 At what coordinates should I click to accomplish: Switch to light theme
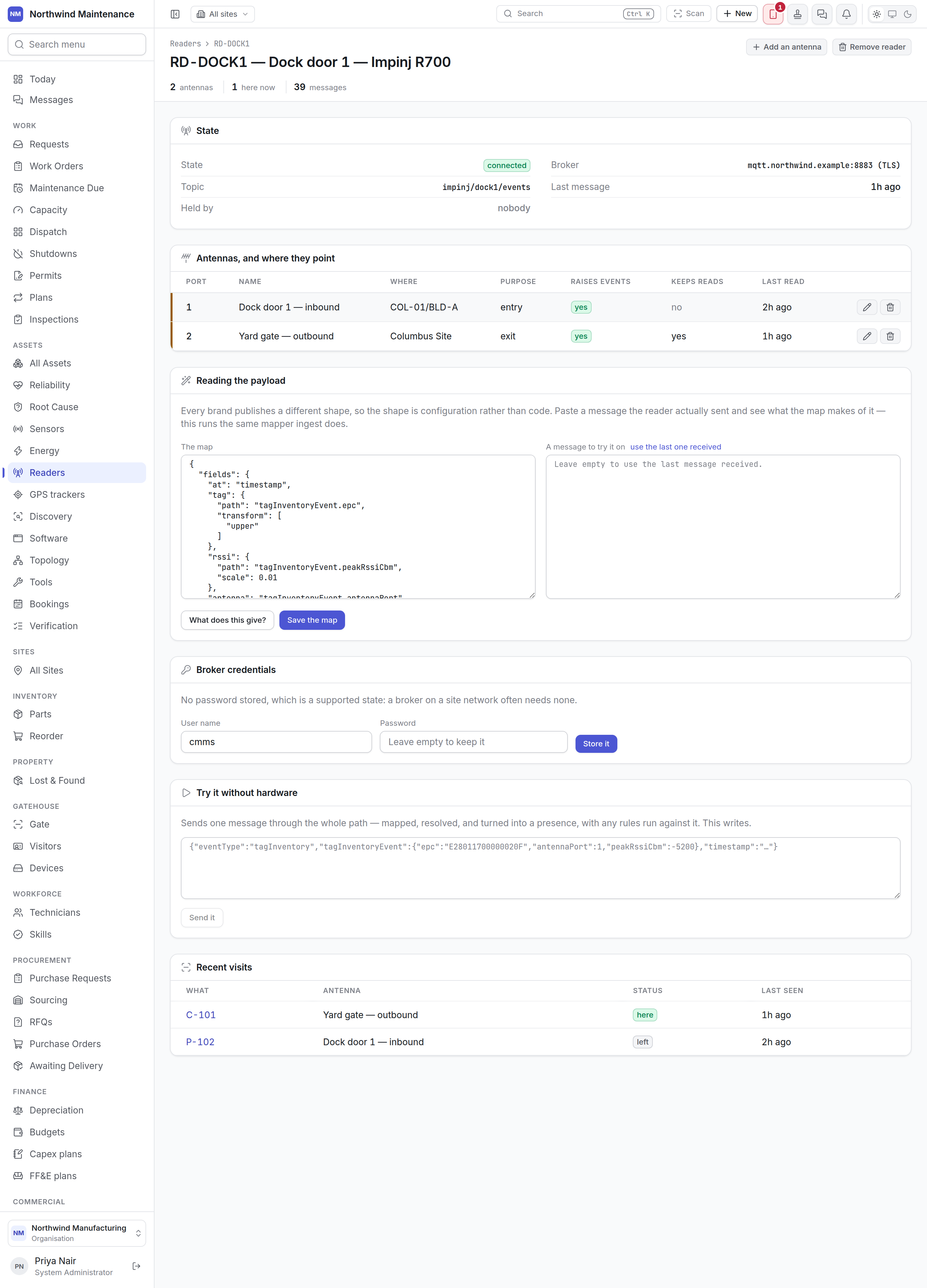pos(877,14)
